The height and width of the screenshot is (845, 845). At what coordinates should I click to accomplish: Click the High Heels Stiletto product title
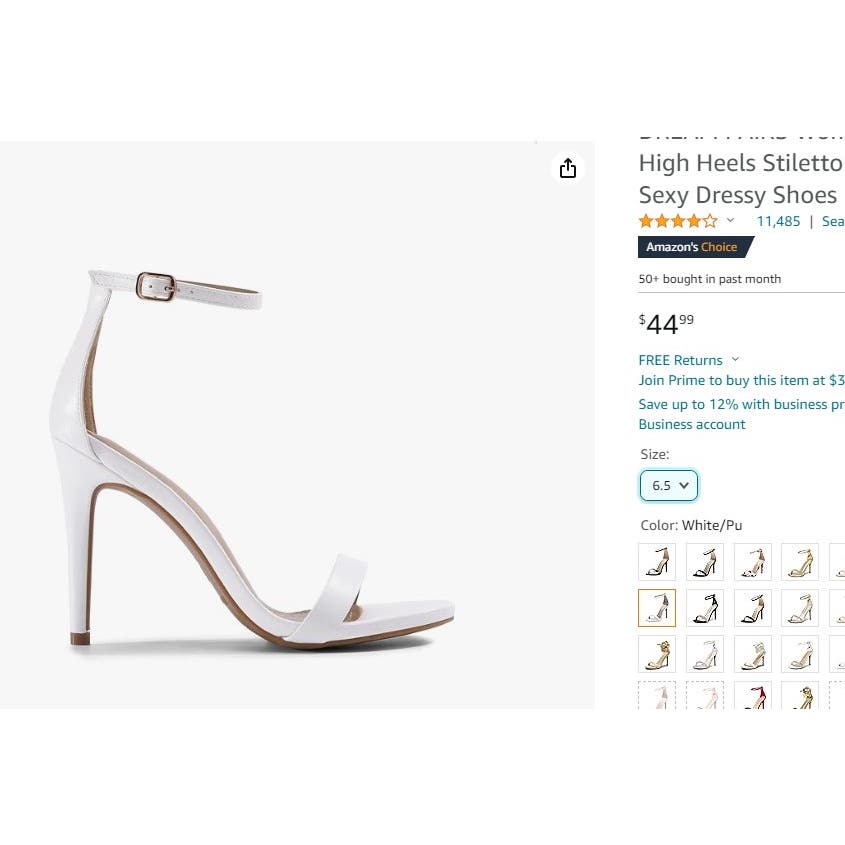pyautogui.click(x=740, y=163)
